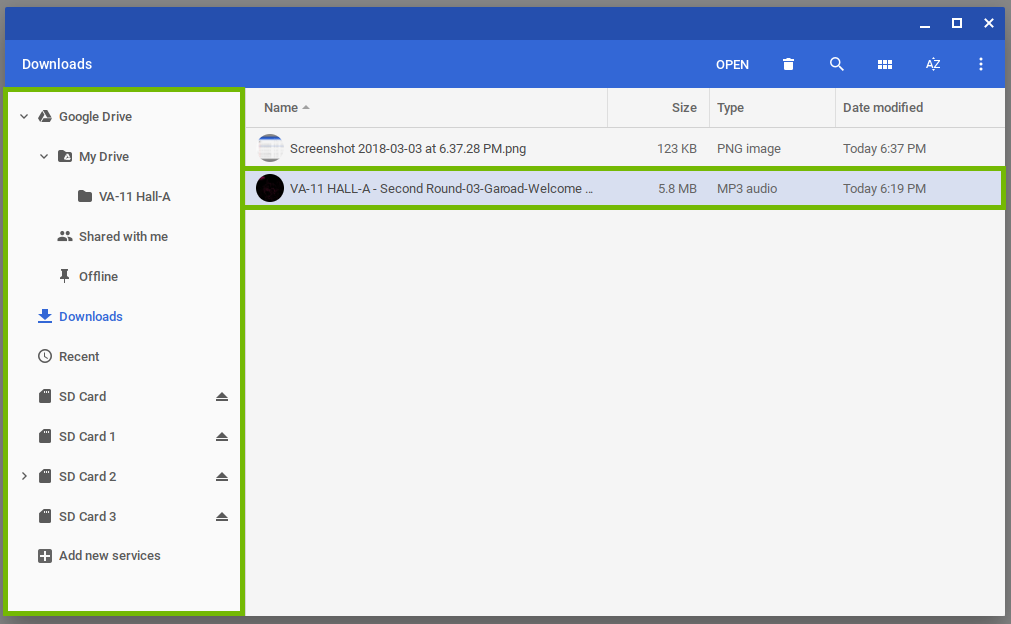Viewport: 1011px width, 624px height.
Task: Switch to thumbnail grid view icon
Action: [884, 64]
